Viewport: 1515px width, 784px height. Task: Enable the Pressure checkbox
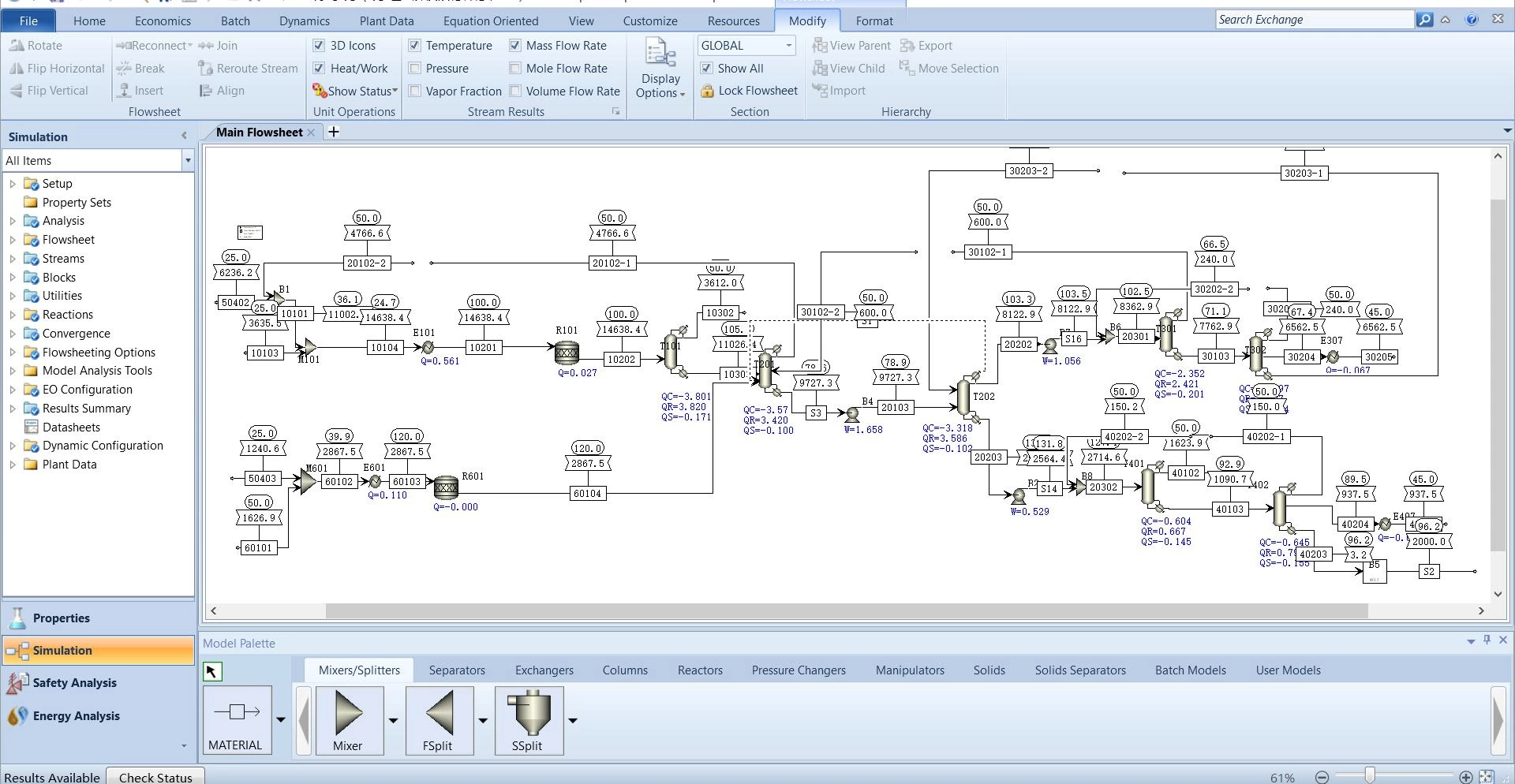coord(414,69)
